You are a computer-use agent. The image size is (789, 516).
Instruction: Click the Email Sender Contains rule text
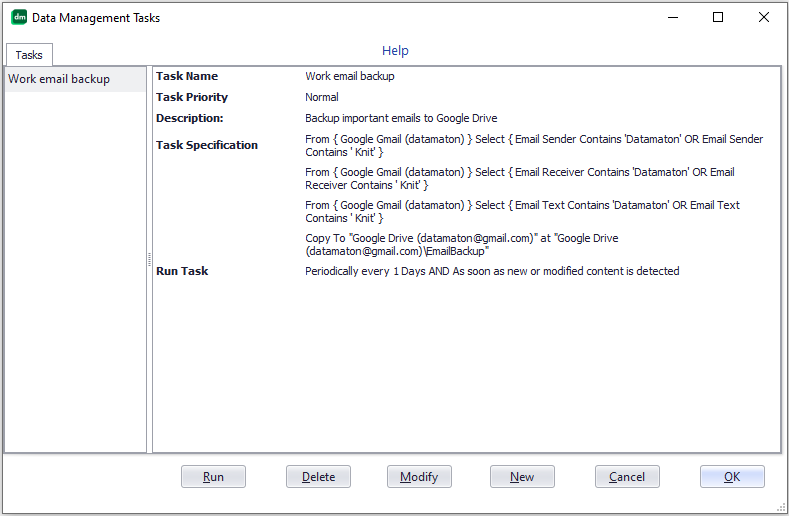point(534,145)
